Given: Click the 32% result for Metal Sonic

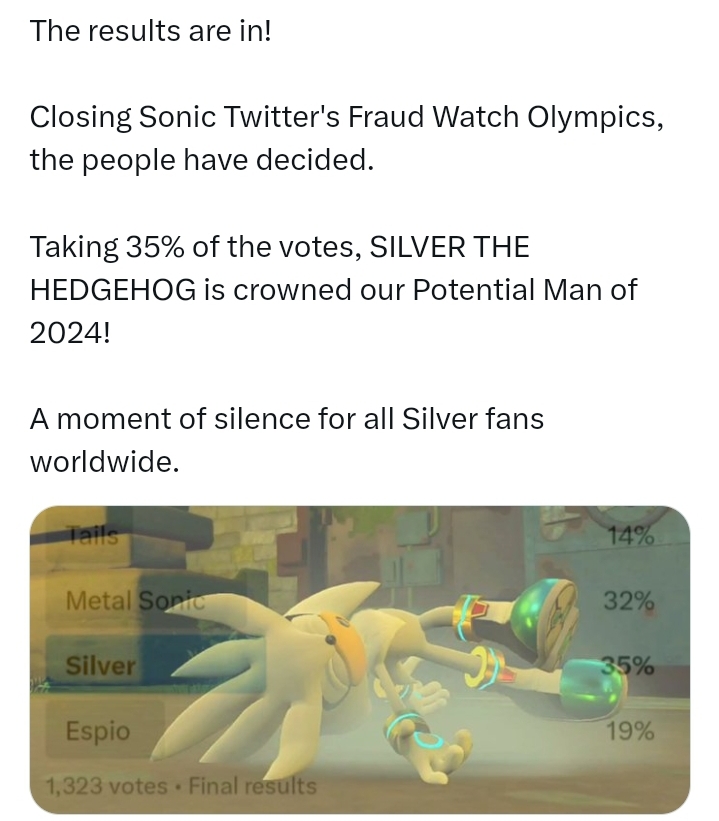Looking at the screenshot, I should (628, 601).
